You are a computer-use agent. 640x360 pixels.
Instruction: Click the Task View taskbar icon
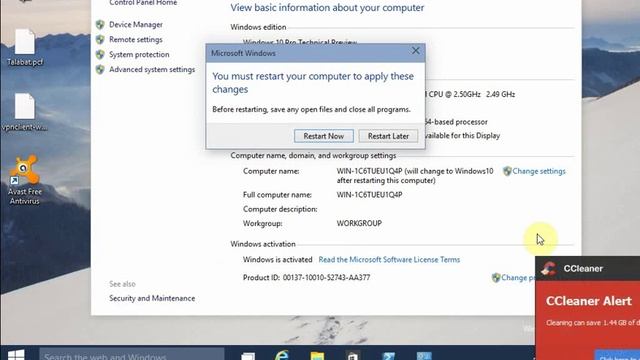[x=247, y=356]
